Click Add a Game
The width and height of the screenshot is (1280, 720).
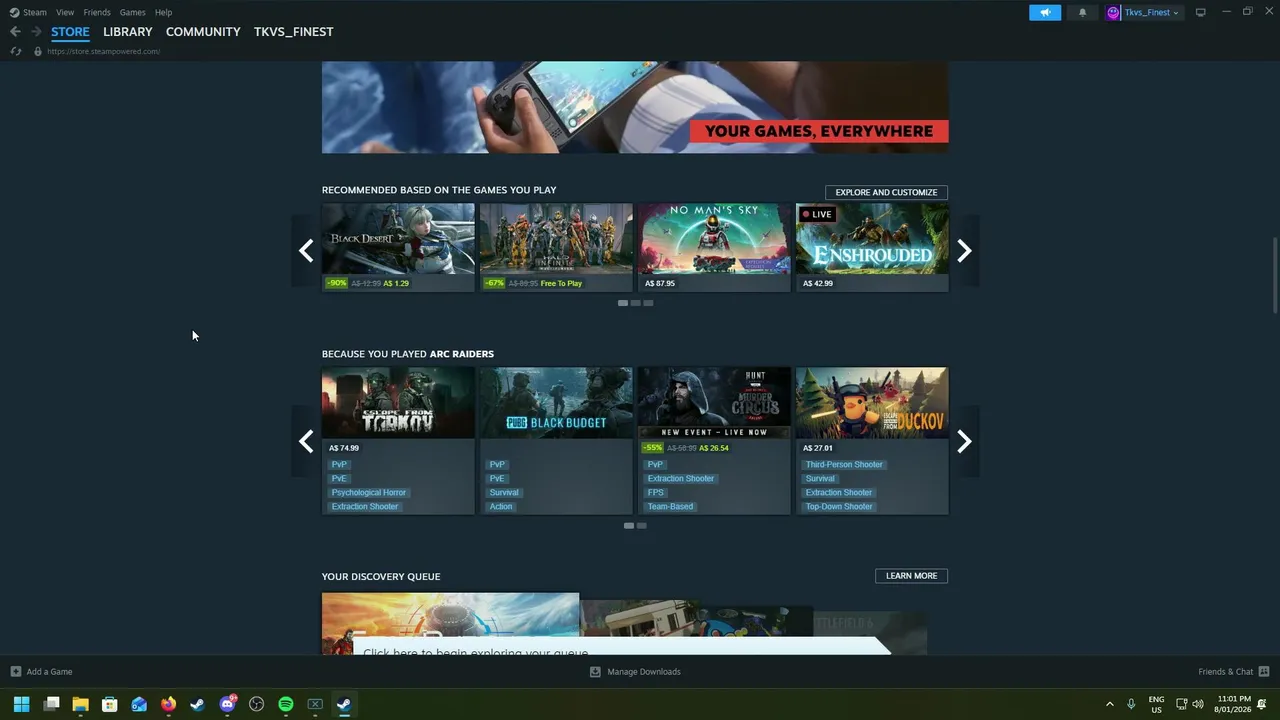[41, 672]
